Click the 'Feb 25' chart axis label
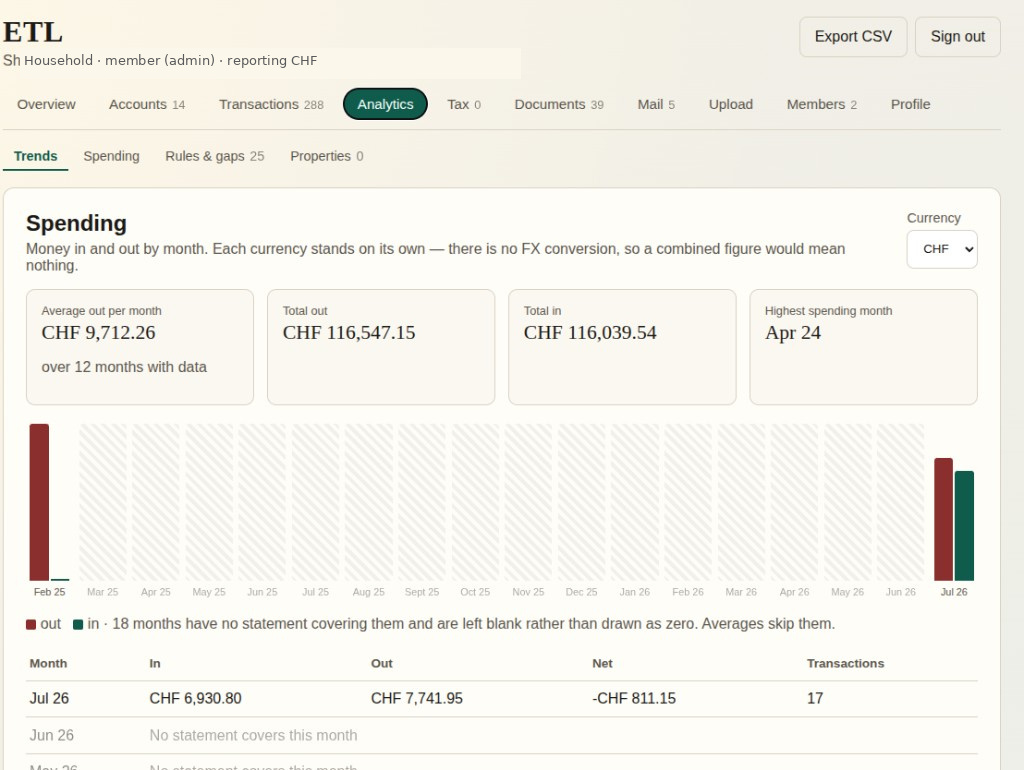The height and width of the screenshot is (770, 1024). pos(50,592)
